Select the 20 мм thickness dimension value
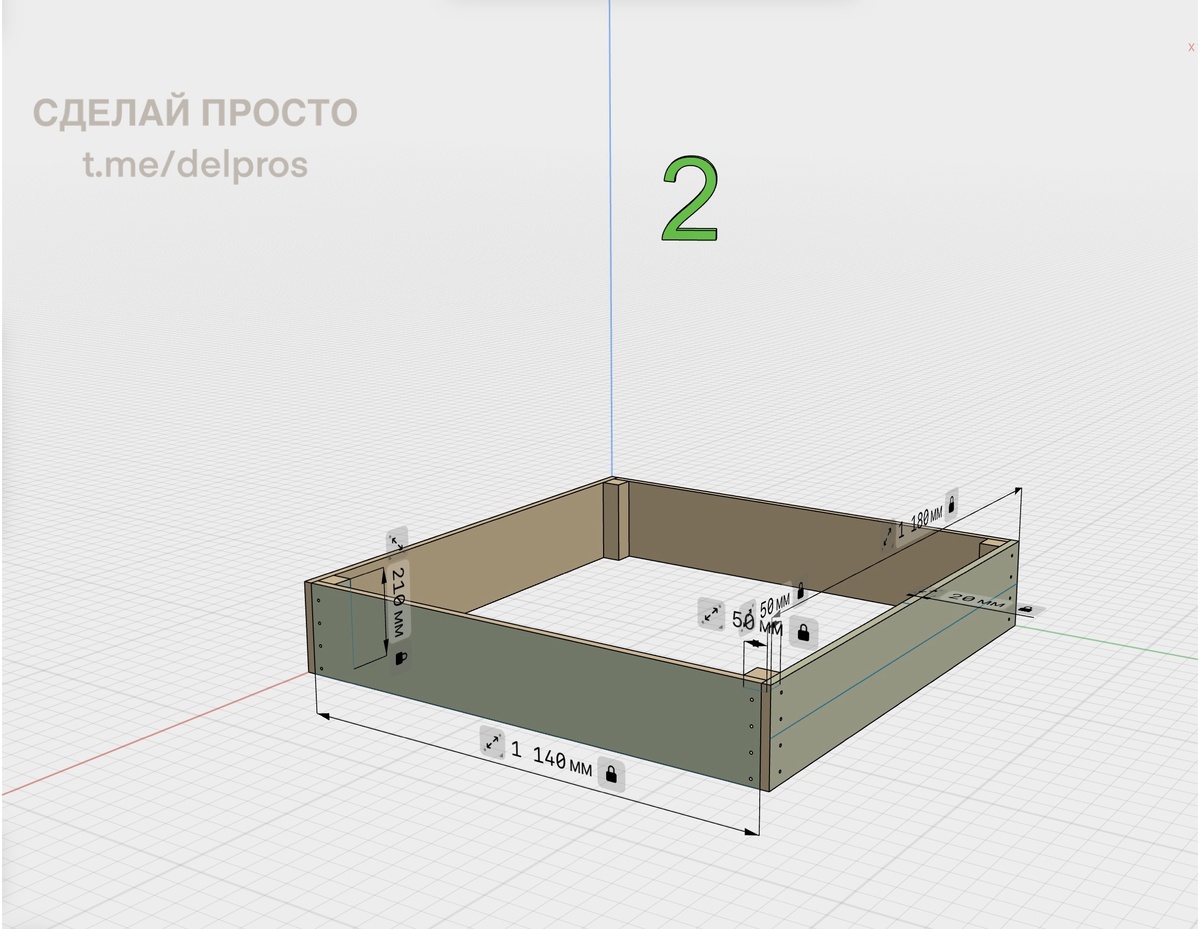 975,600
